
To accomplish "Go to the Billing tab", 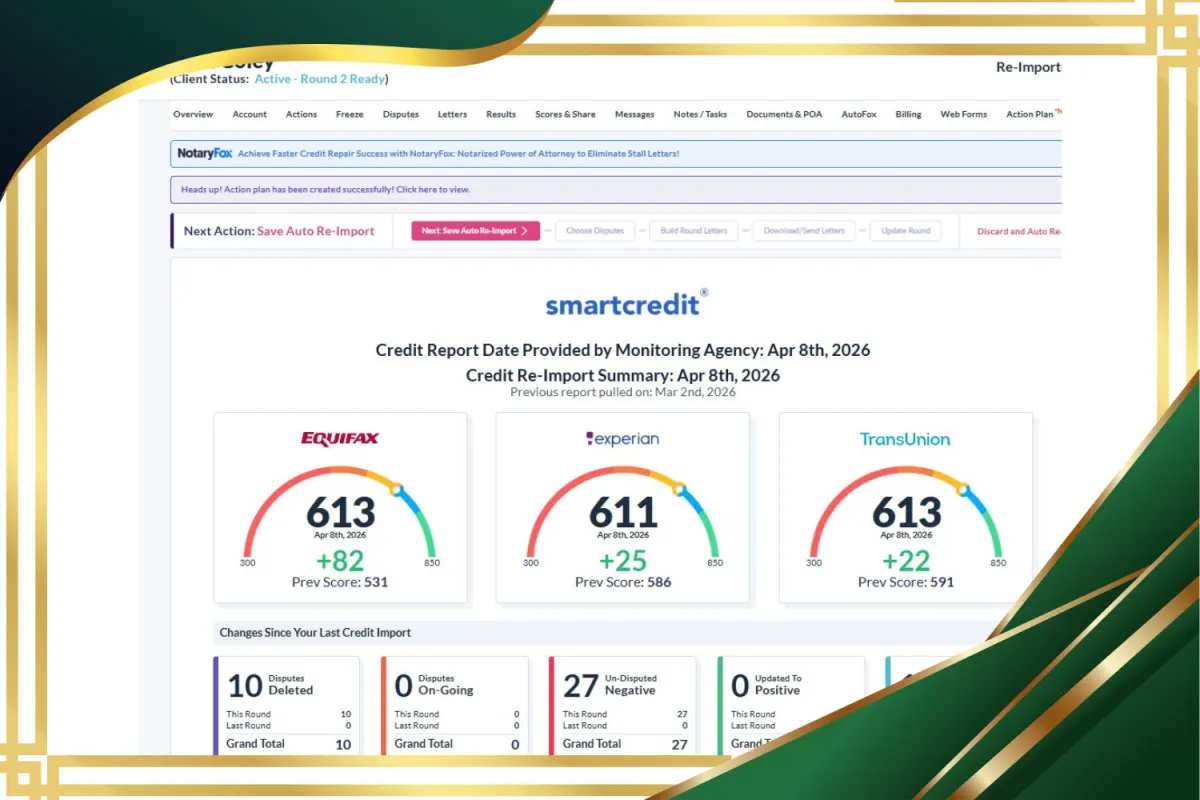I will click(909, 114).
